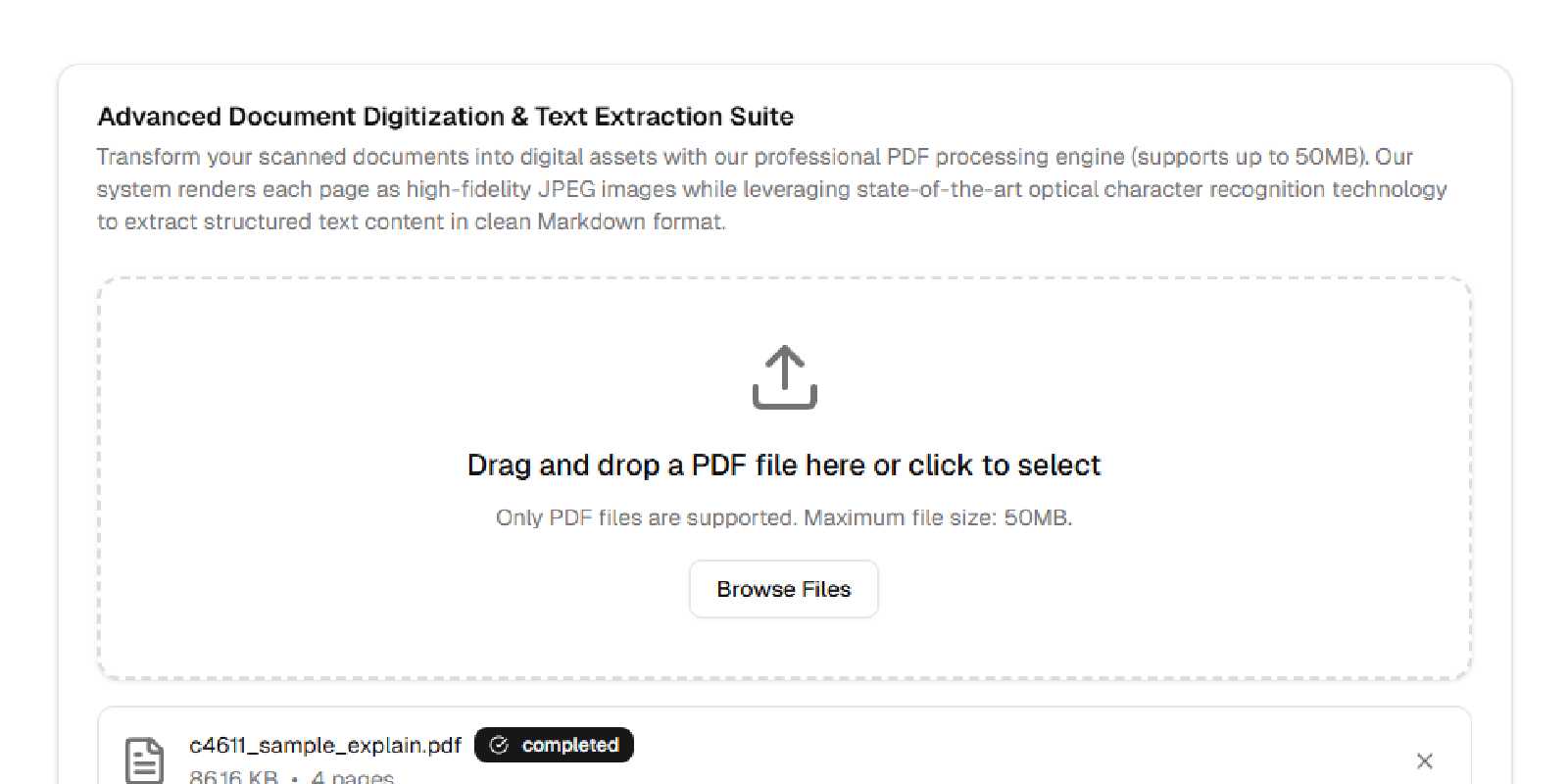Click the "Maximum file size: 50MB" text
Viewport: 1568px width, 784px height.
(x=938, y=517)
